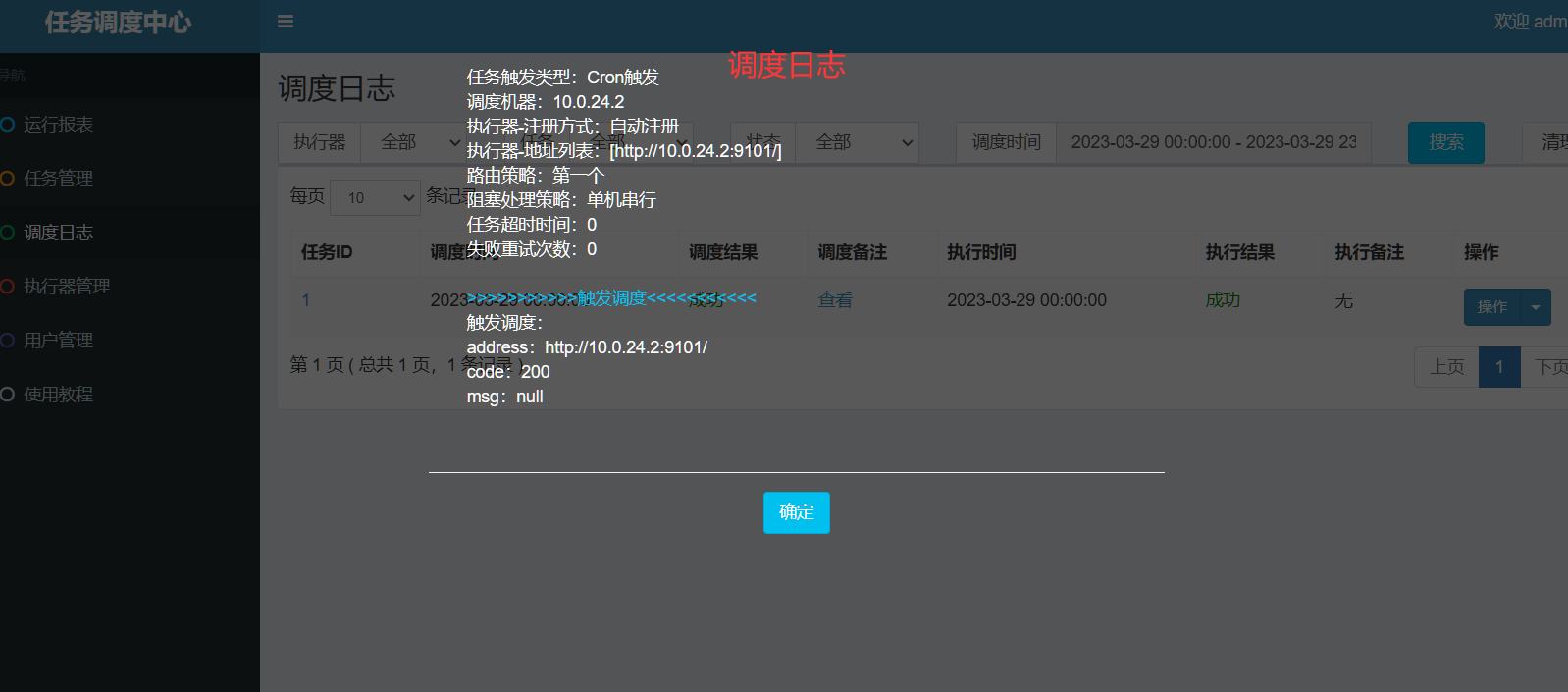Click the address http://10.0.24.2:9101/ line
1568x692 pixels.
click(587, 347)
